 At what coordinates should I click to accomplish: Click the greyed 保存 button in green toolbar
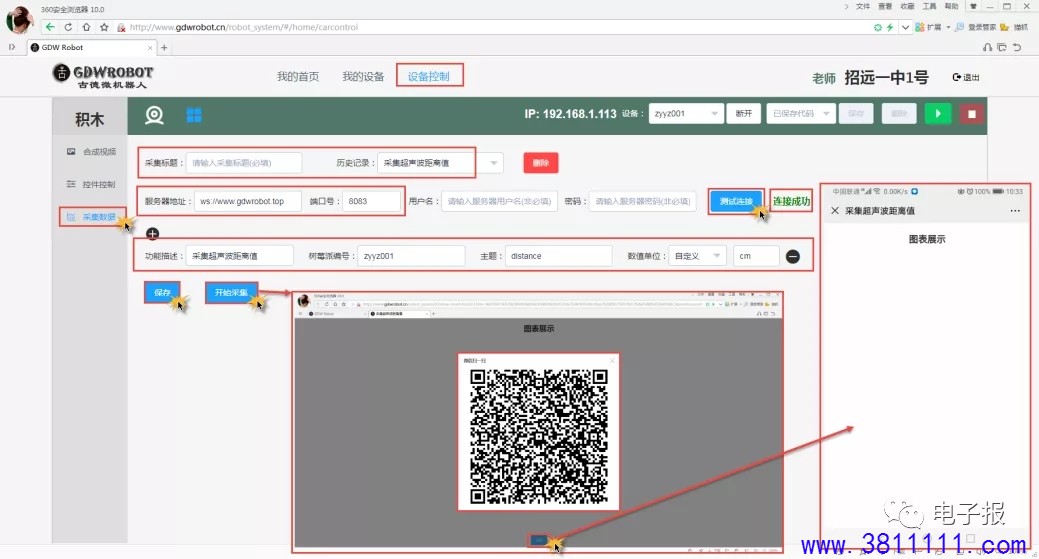click(856, 114)
